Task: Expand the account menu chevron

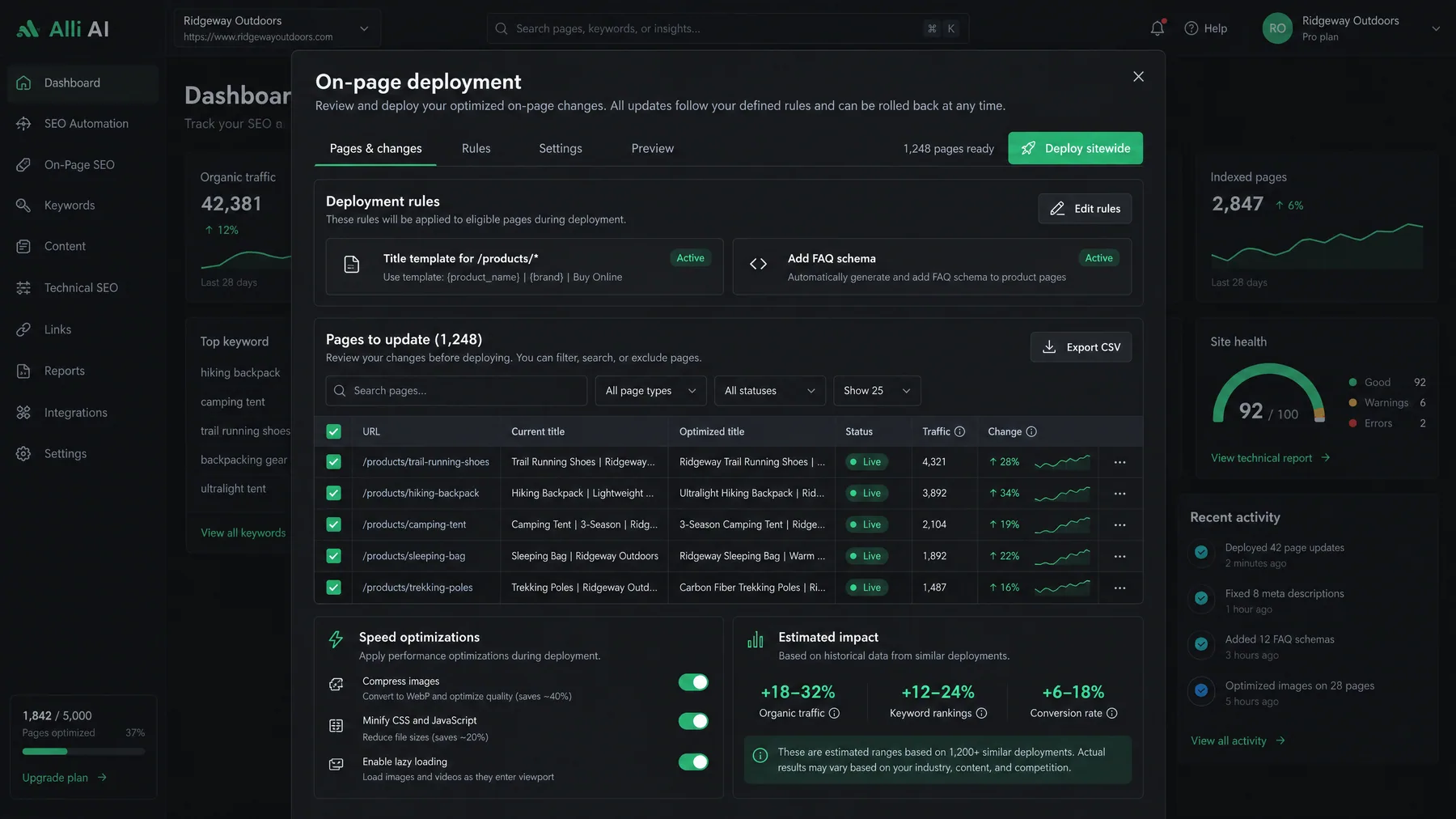Action: [x=1436, y=28]
